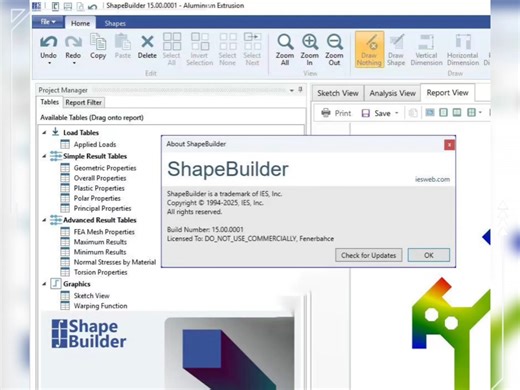Click the Redo icon in ribbon

click(73, 42)
